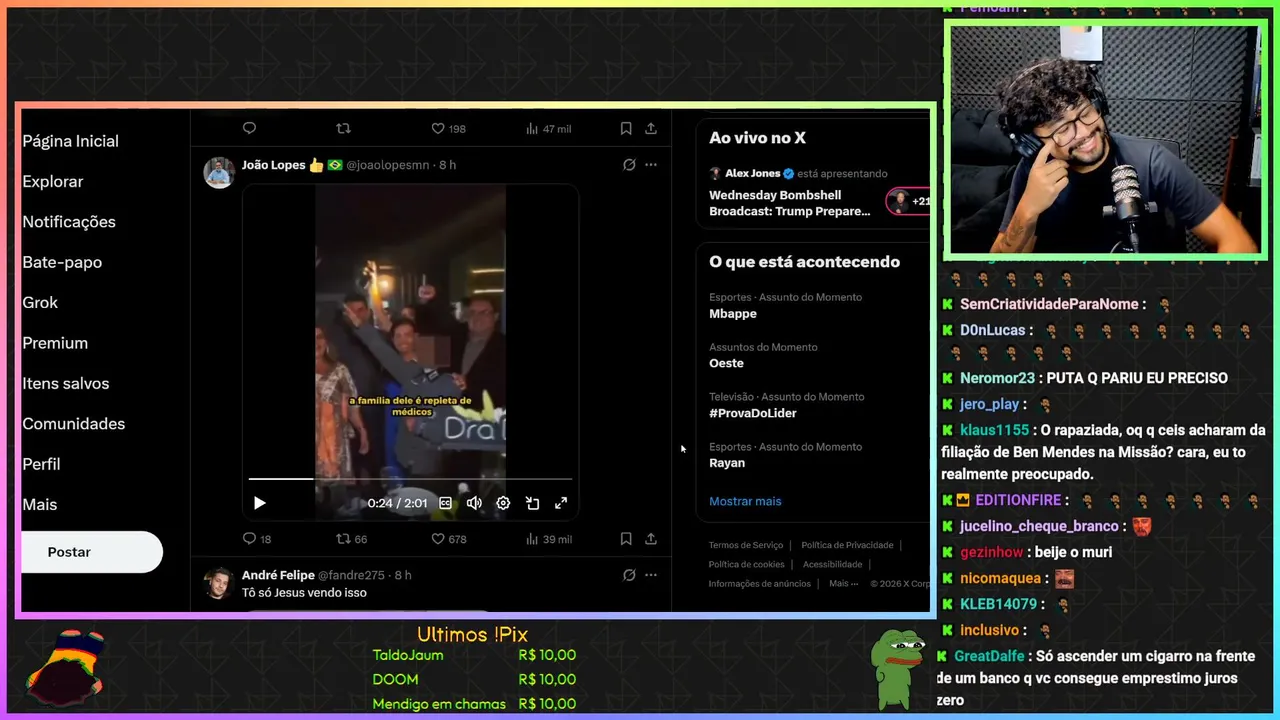Open Alex Jones live broadcast
Viewport: 1280px width, 720px height.
[x=790, y=203]
